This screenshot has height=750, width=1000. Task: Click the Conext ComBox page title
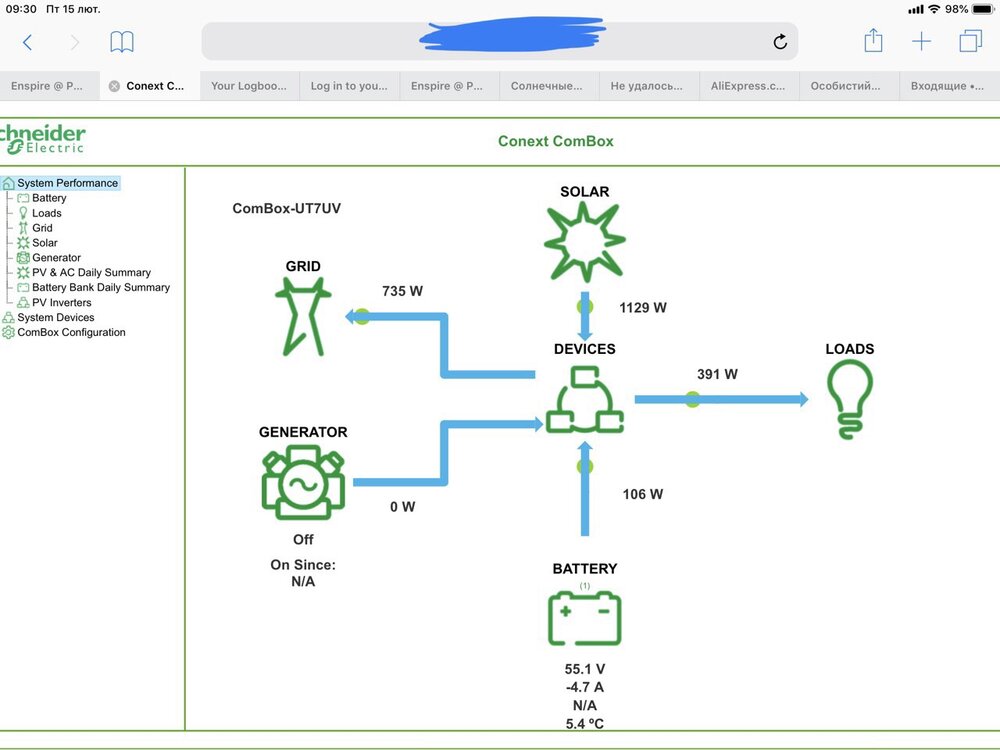point(555,141)
